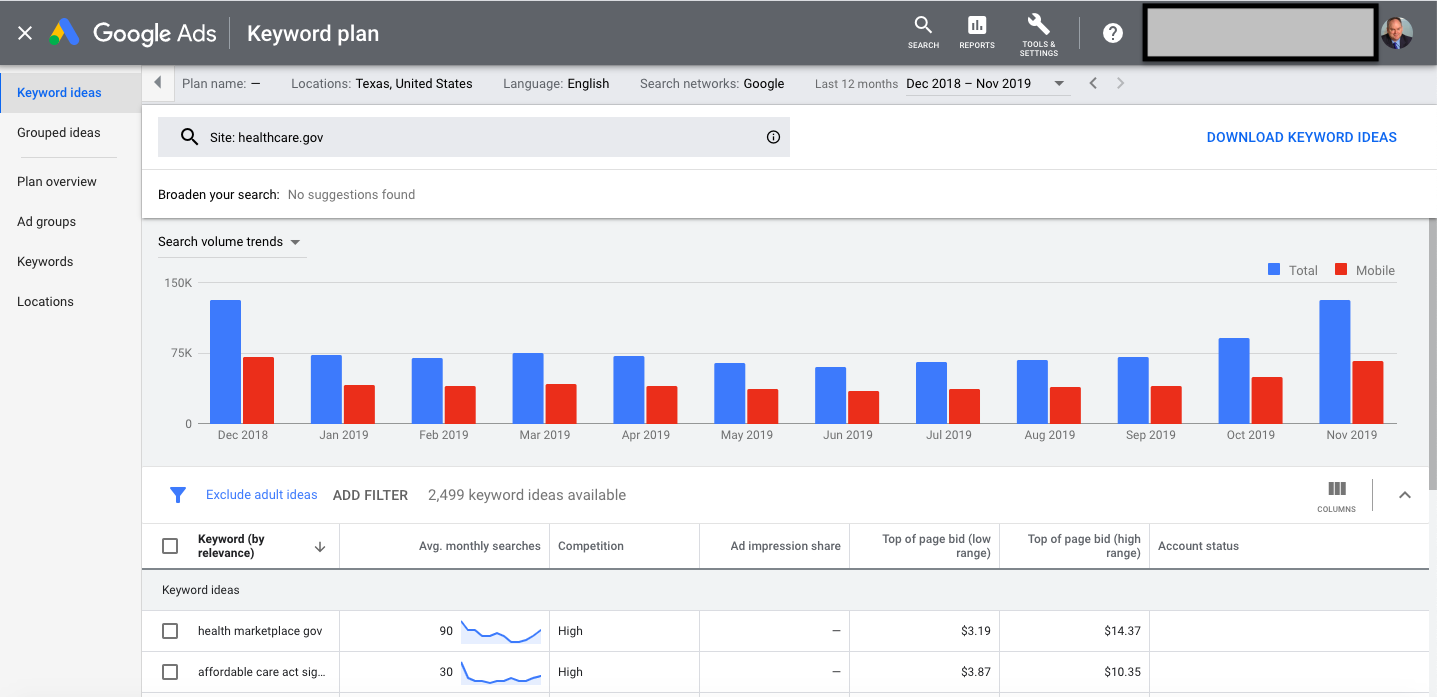This screenshot has width=1437, height=697.
Task: Click trend sparkline for affordable care act sig...
Action: click(x=501, y=672)
